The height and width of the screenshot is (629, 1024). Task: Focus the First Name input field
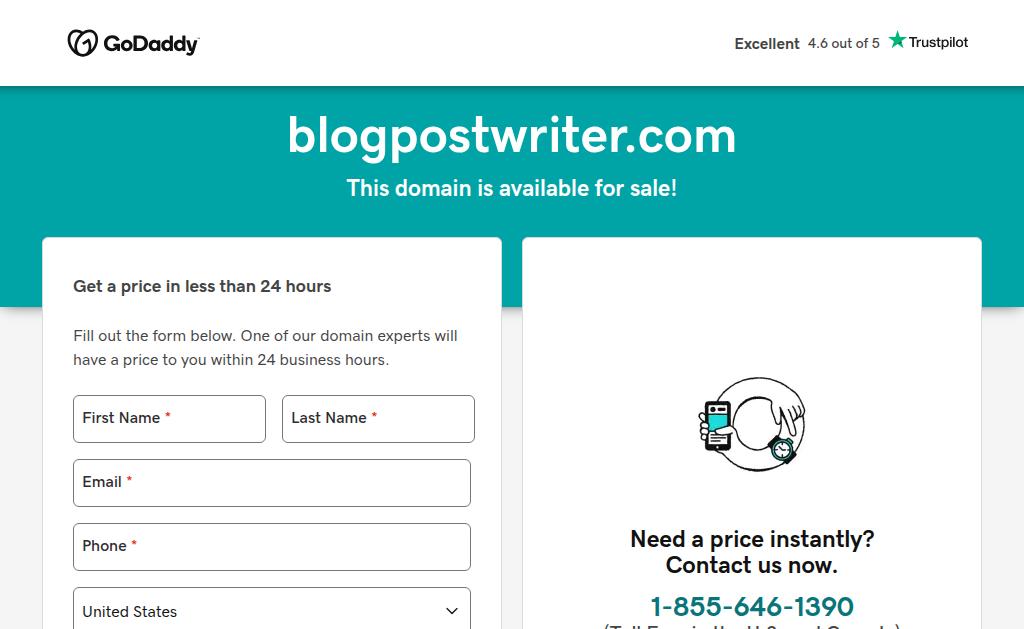pos(169,419)
